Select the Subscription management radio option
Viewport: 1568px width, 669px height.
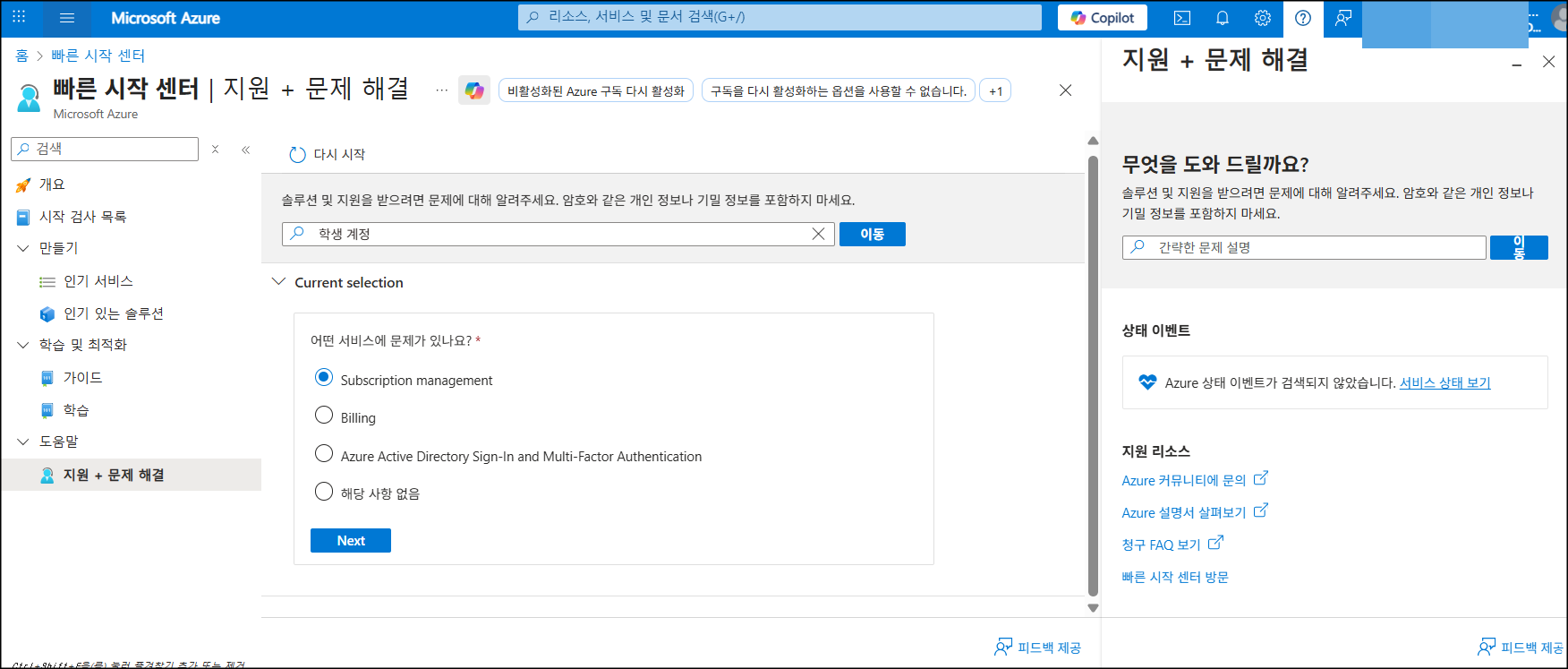[324, 377]
